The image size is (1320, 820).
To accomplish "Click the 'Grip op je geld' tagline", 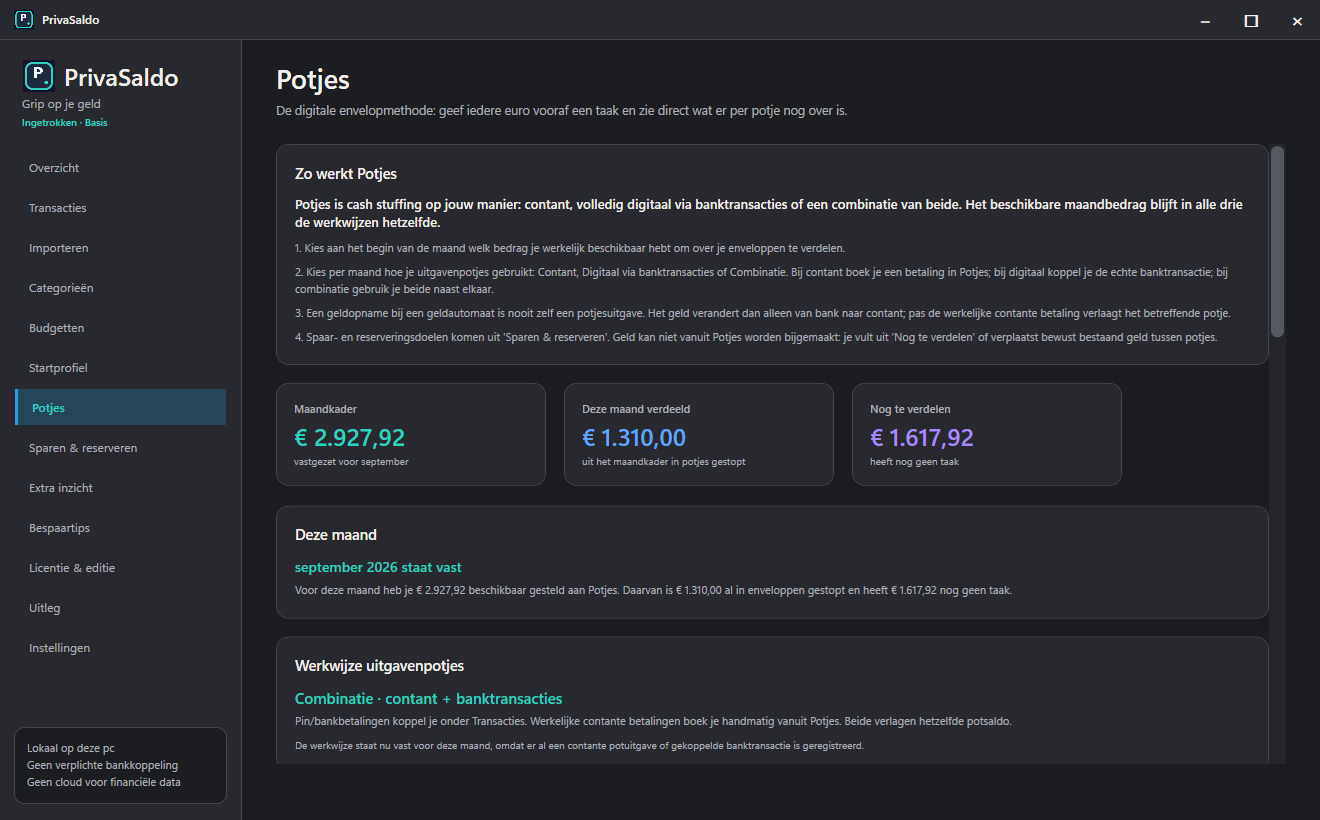I will [61, 104].
